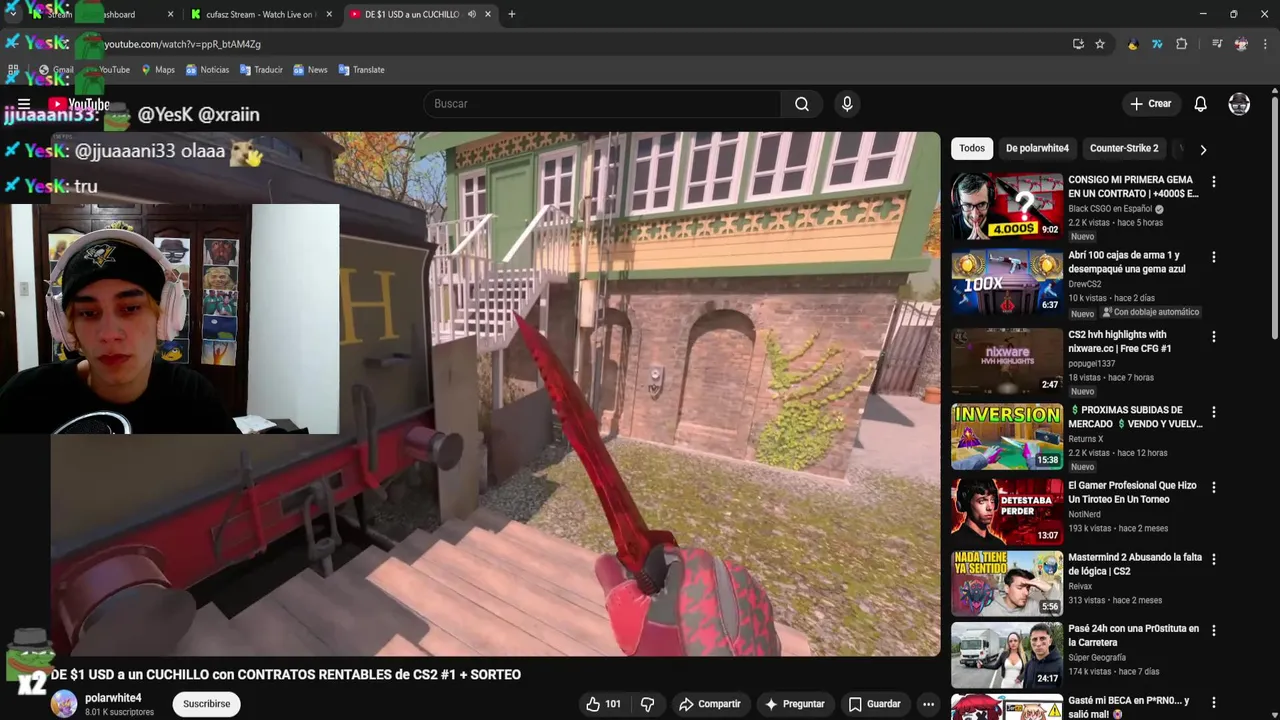Open polarwhite4 channel avatar
This screenshot has height=720, width=1280.
64,703
